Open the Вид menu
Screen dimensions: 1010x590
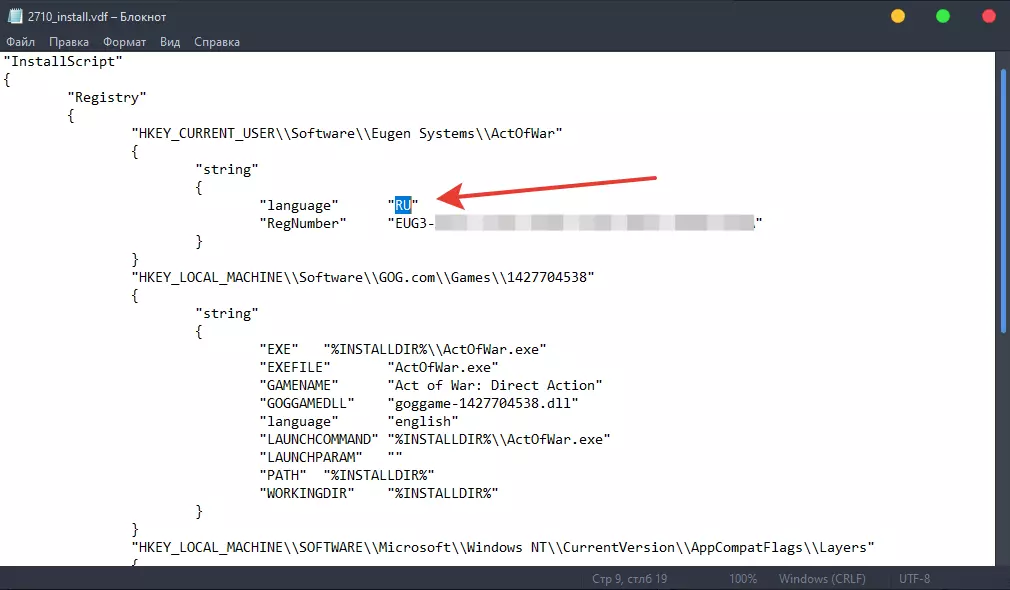point(170,42)
